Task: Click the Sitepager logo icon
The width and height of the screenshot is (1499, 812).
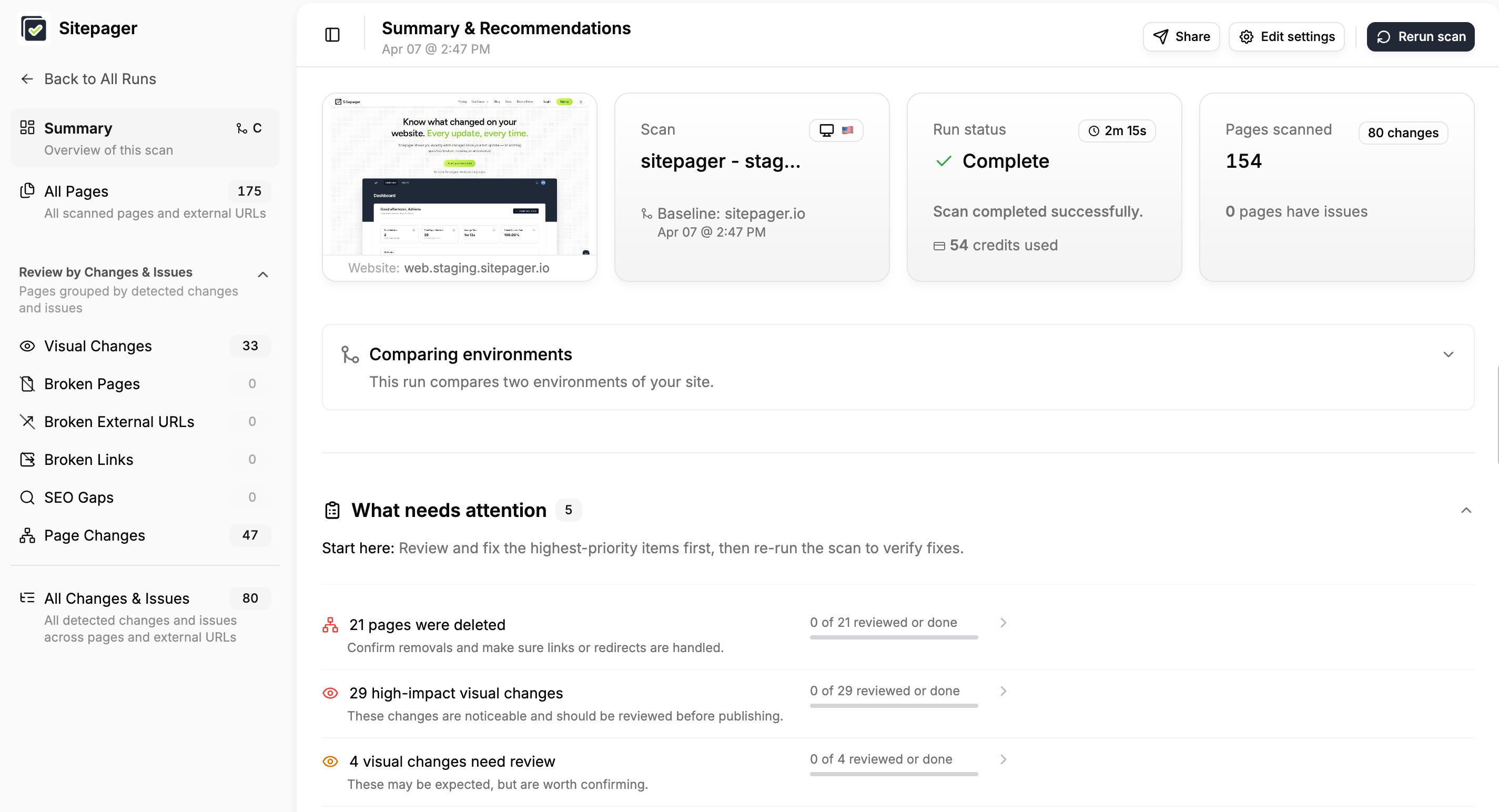Action: pyautogui.click(x=34, y=28)
